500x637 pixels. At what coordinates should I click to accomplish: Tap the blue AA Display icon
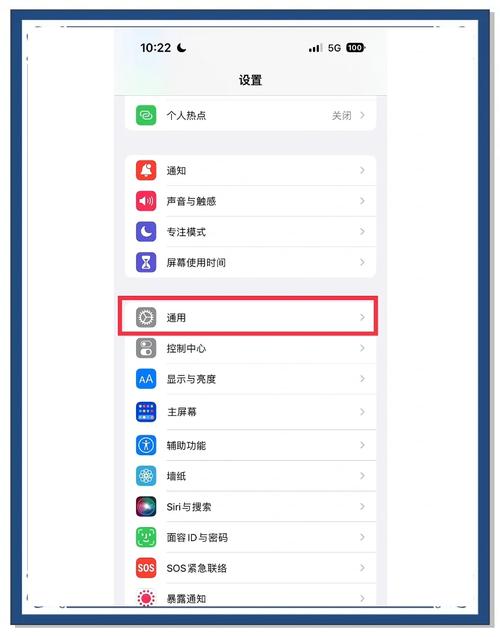tap(146, 379)
